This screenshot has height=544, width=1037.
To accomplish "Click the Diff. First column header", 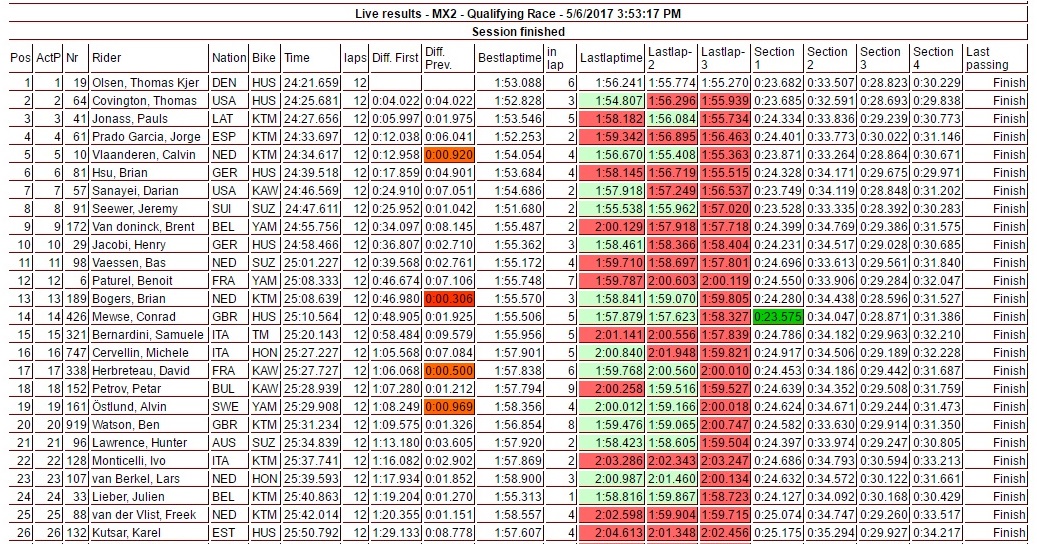I will click(395, 58).
